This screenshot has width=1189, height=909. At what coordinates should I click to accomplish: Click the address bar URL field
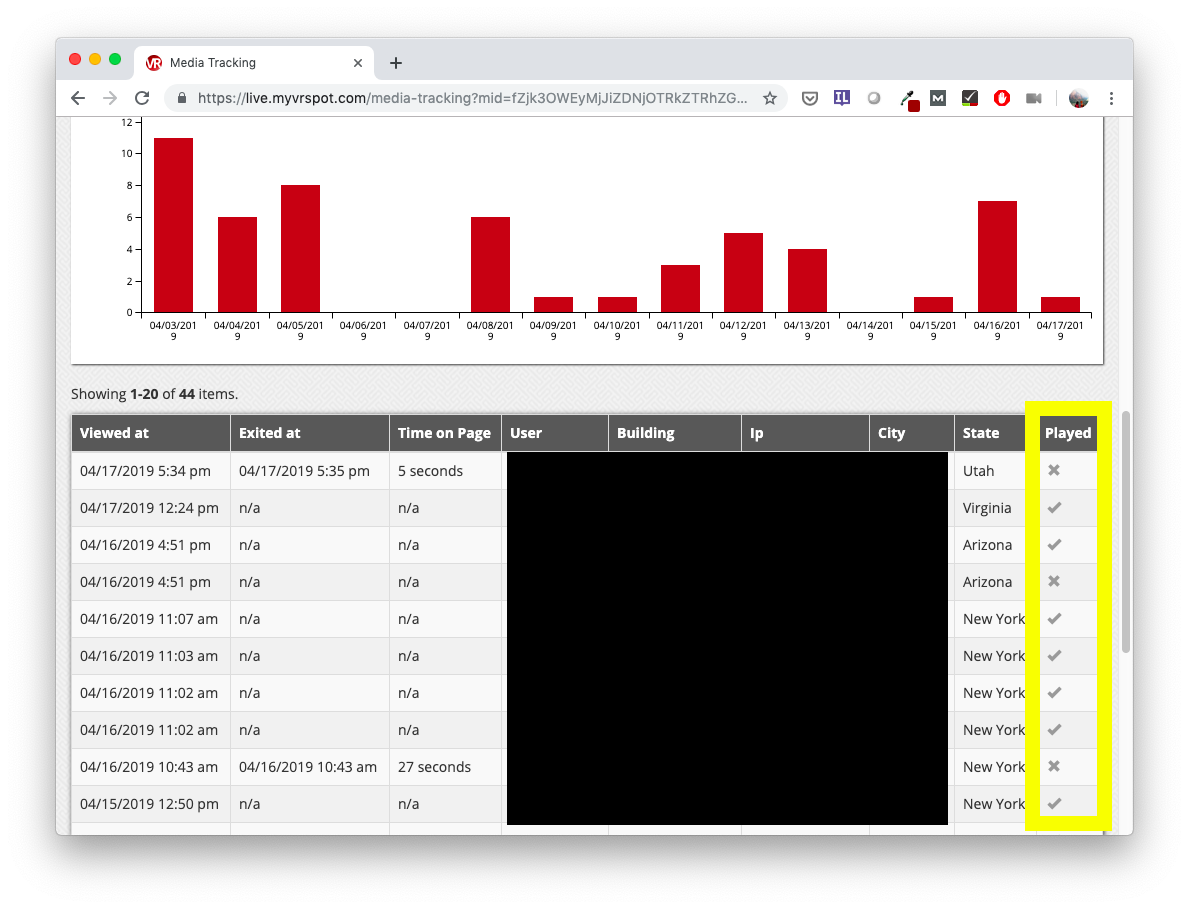470,98
